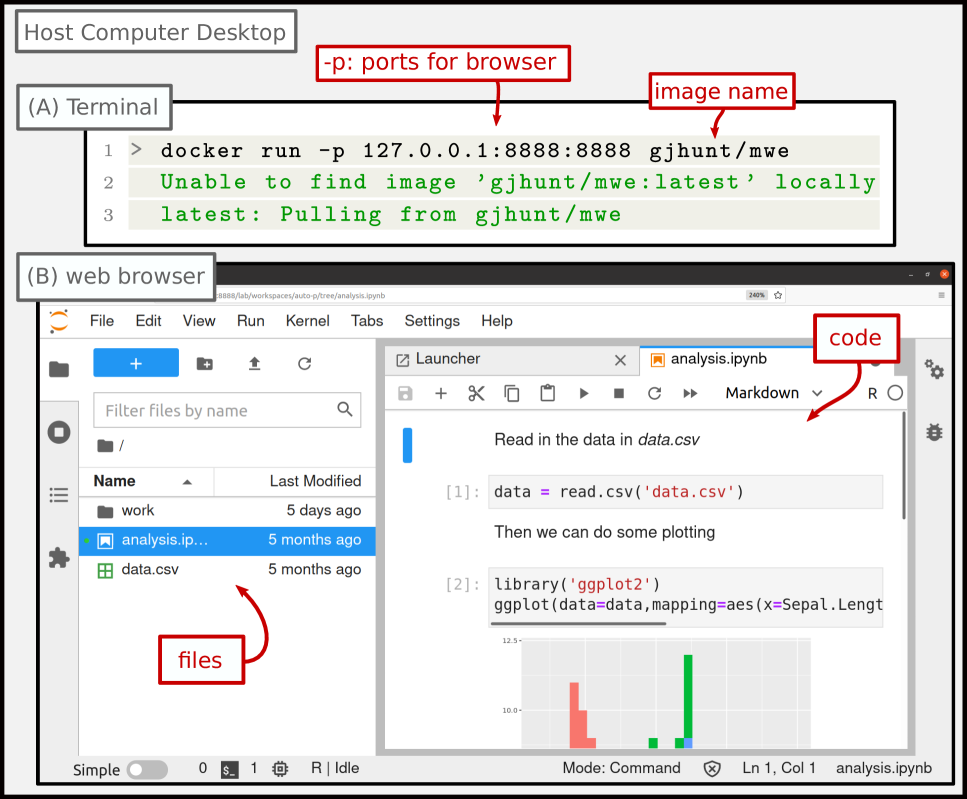Click R | Idle kernel status
The image size is (967, 799).
pyautogui.click(x=335, y=768)
